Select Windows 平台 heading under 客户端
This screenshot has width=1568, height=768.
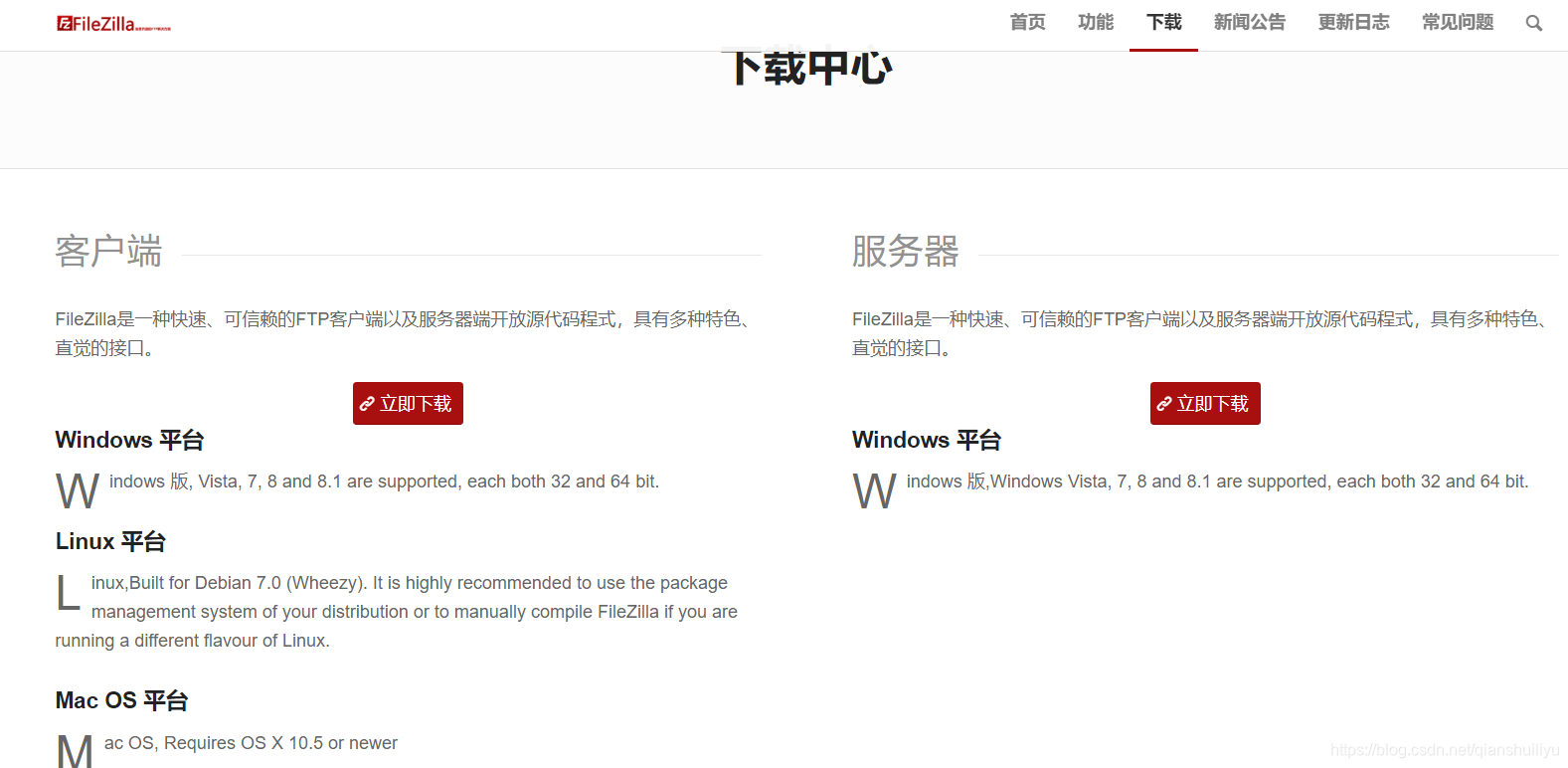(x=129, y=440)
